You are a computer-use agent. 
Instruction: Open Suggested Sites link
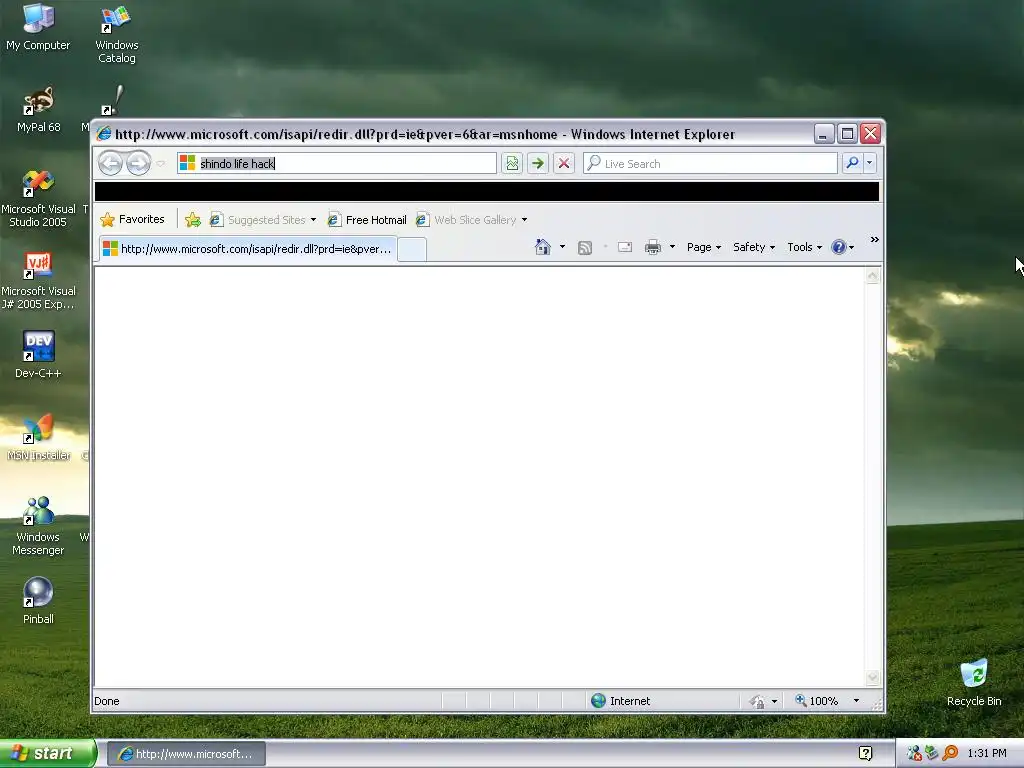[257, 220]
